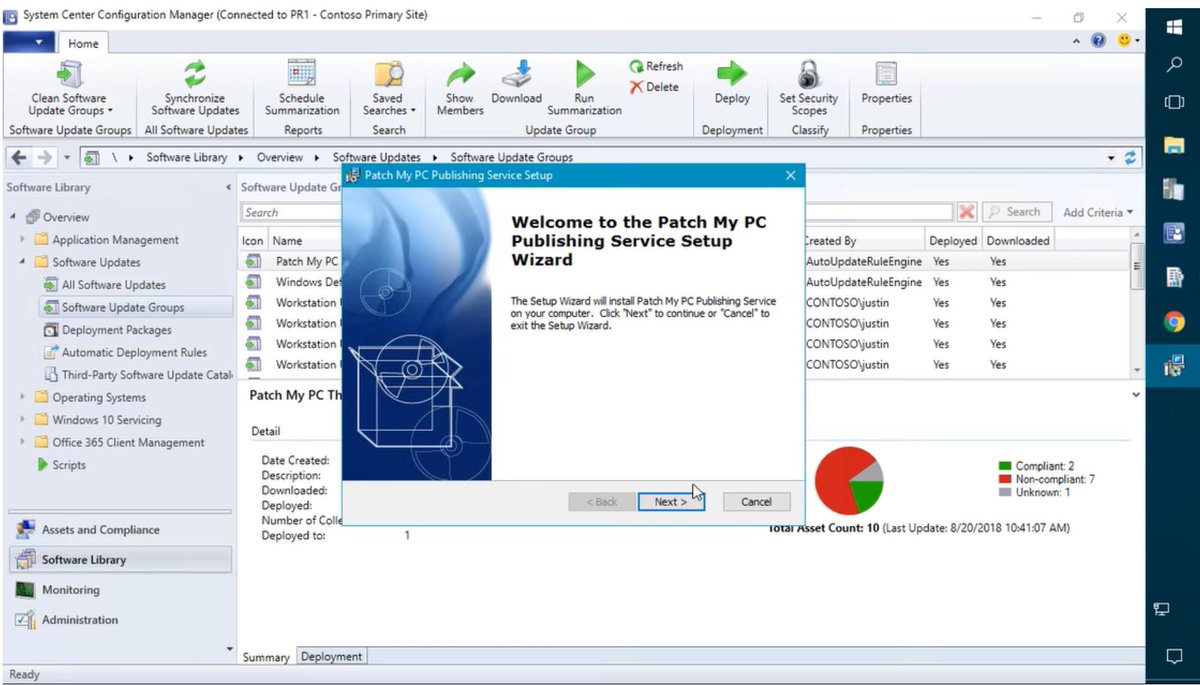Click the Download ribbon icon
The height and width of the screenshot is (685, 1200).
click(516, 75)
